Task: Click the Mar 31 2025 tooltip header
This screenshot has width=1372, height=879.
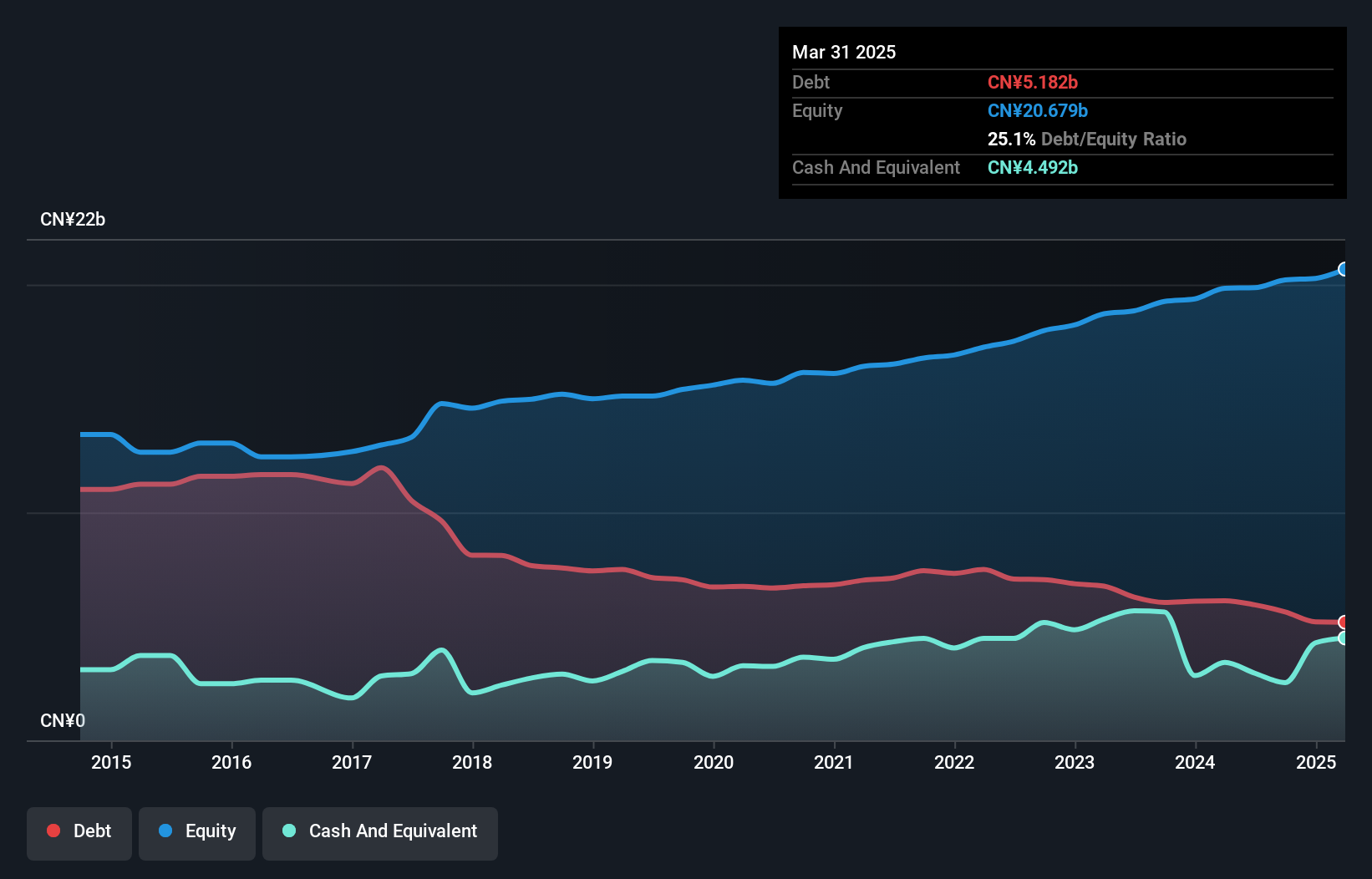Action: [x=844, y=52]
